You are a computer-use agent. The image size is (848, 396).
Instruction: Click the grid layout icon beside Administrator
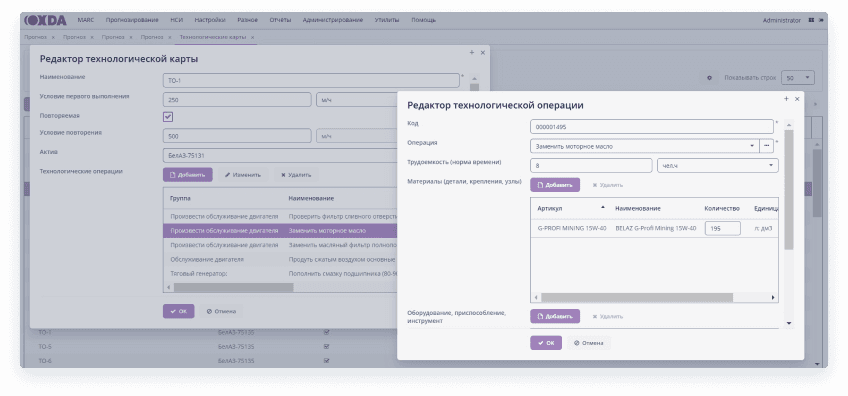coord(811,21)
